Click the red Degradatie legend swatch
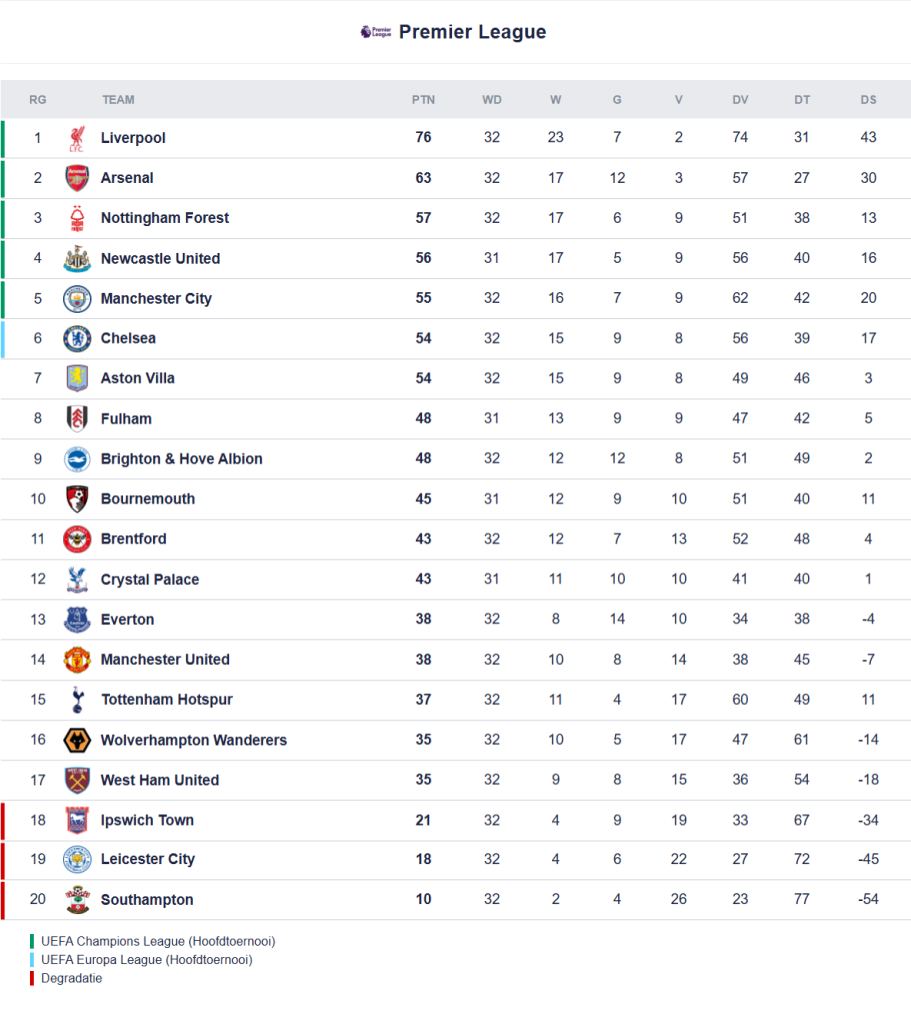Image resolution: width=911 pixels, height=1024 pixels. (x=33, y=978)
